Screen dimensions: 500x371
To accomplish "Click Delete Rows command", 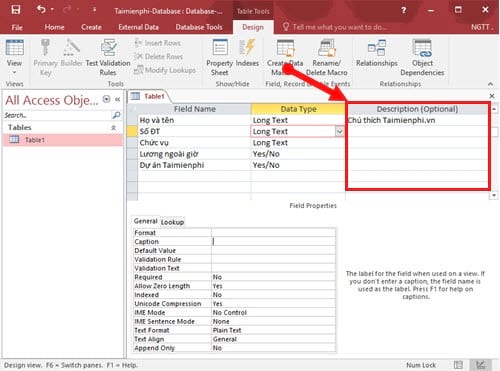I will (158, 56).
